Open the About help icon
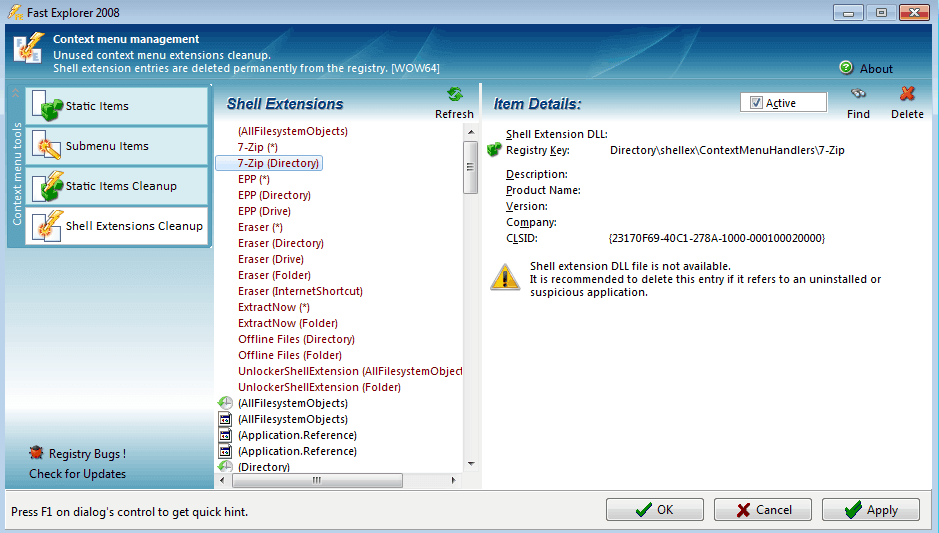 click(846, 68)
